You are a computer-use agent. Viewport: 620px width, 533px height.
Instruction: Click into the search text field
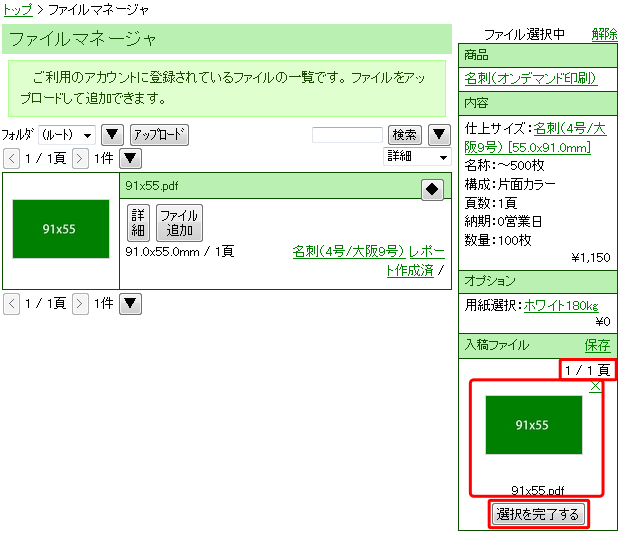[347, 135]
